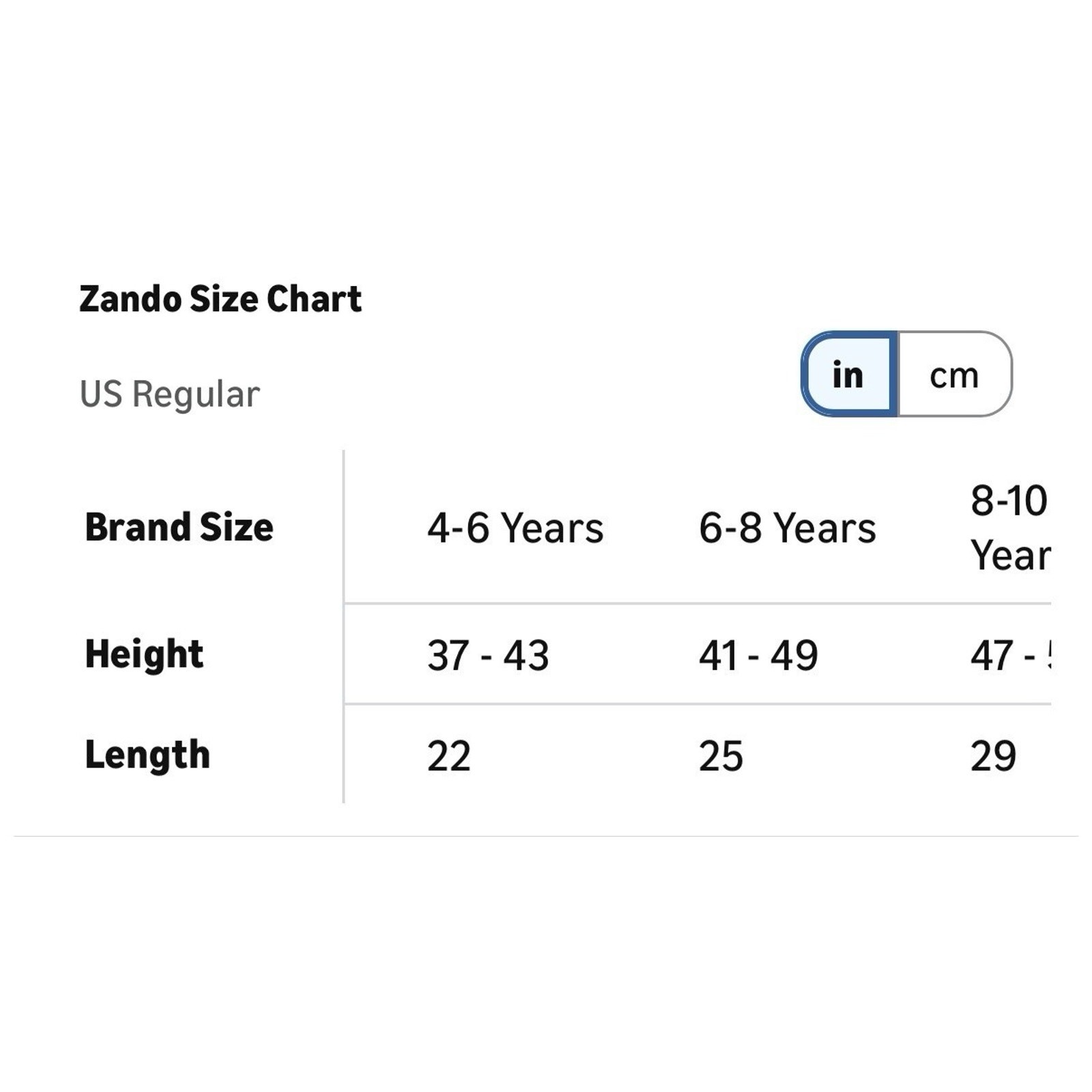Viewport: 1092px width, 1092px height.
Task: Click the word 'Chart' in the title
Action: point(314,299)
